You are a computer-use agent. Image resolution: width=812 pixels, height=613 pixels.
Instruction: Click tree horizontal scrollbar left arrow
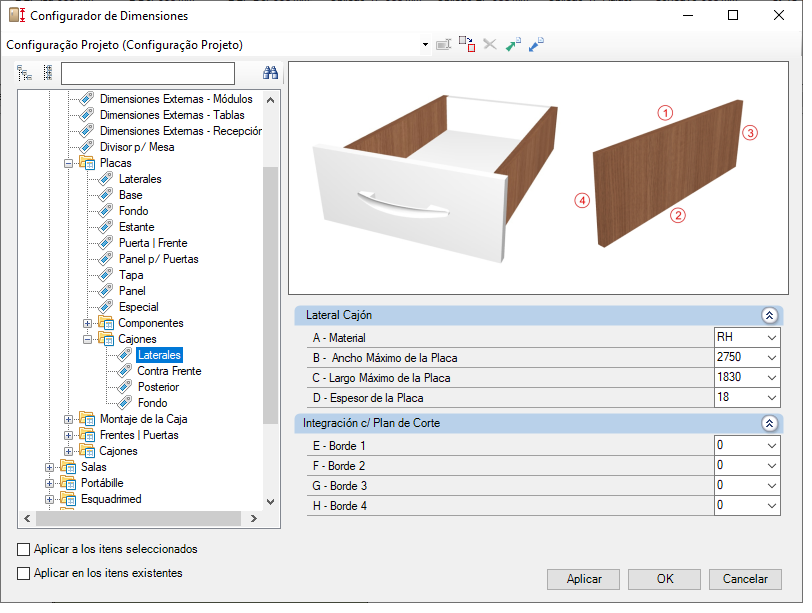pyautogui.click(x=27, y=518)
